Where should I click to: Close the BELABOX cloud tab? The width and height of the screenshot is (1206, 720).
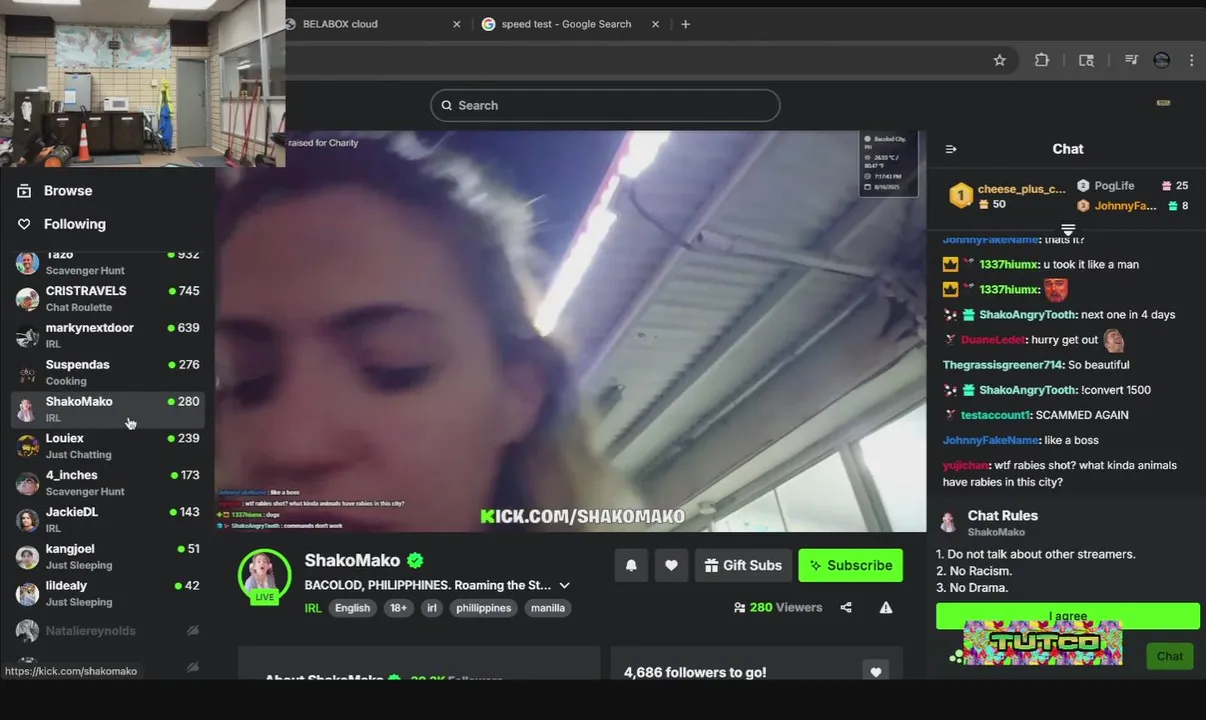pos(457,24)
